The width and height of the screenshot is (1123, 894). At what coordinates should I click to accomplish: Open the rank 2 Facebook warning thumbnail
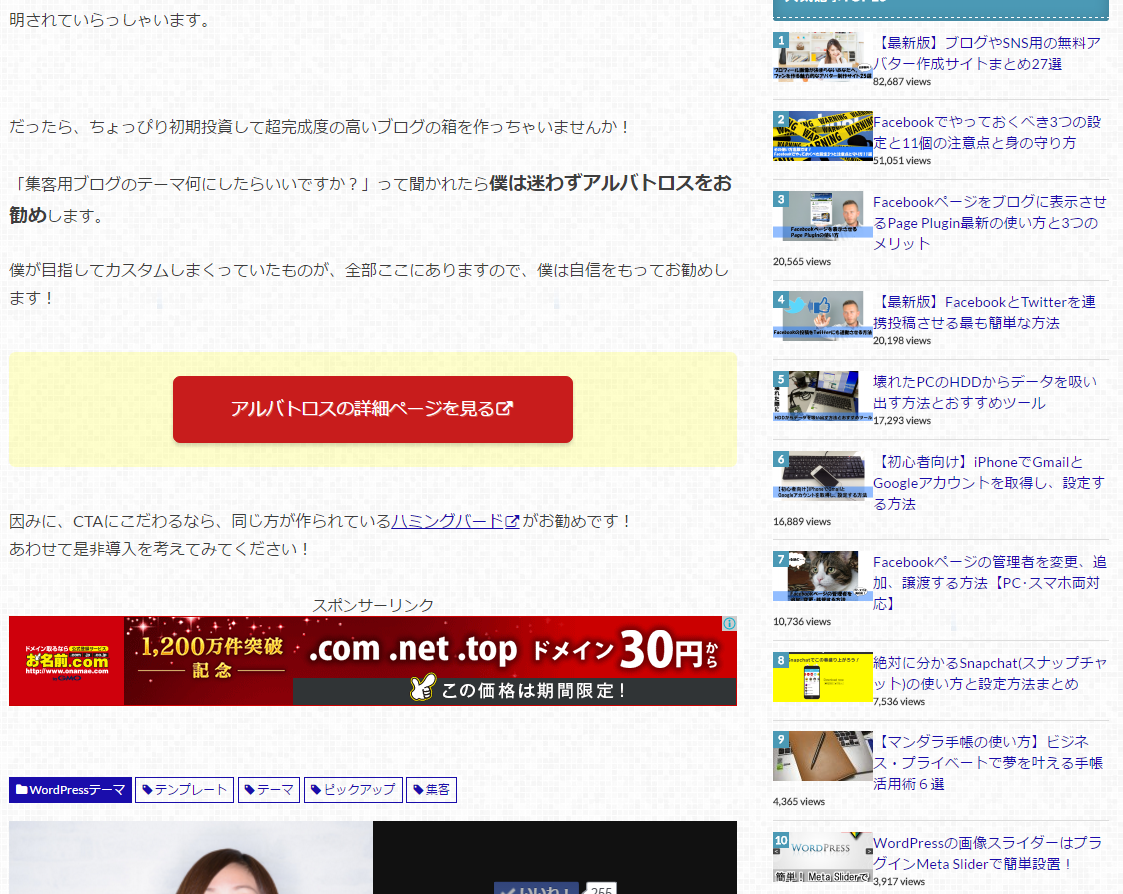click(x=822, y=136)
